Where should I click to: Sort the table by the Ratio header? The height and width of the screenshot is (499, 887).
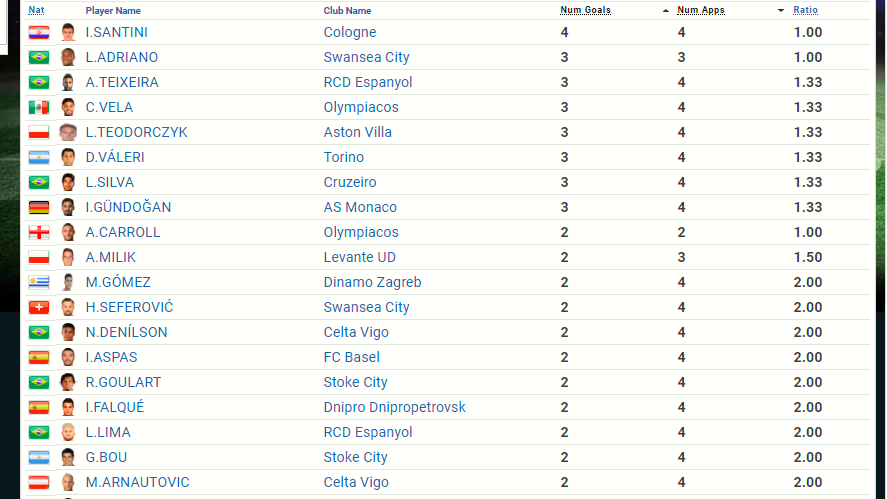(x=805, y=10)
